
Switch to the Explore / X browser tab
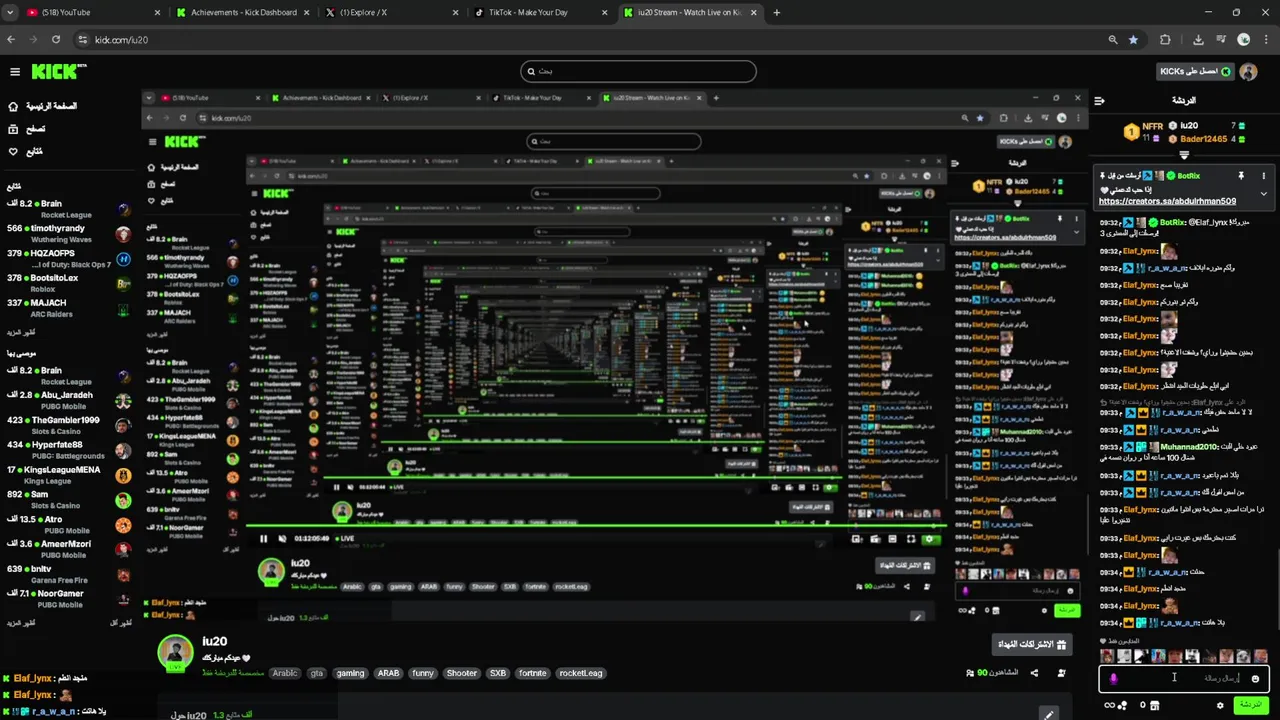click(x=391, y=12)
